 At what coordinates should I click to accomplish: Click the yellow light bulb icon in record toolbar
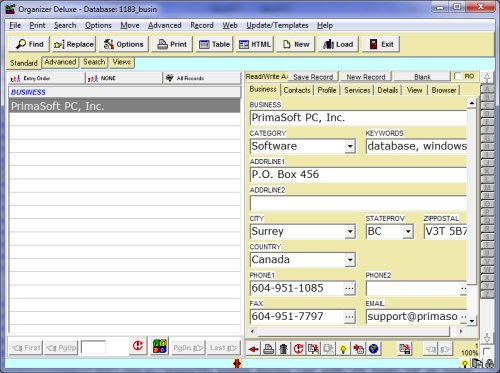[343, 349]
